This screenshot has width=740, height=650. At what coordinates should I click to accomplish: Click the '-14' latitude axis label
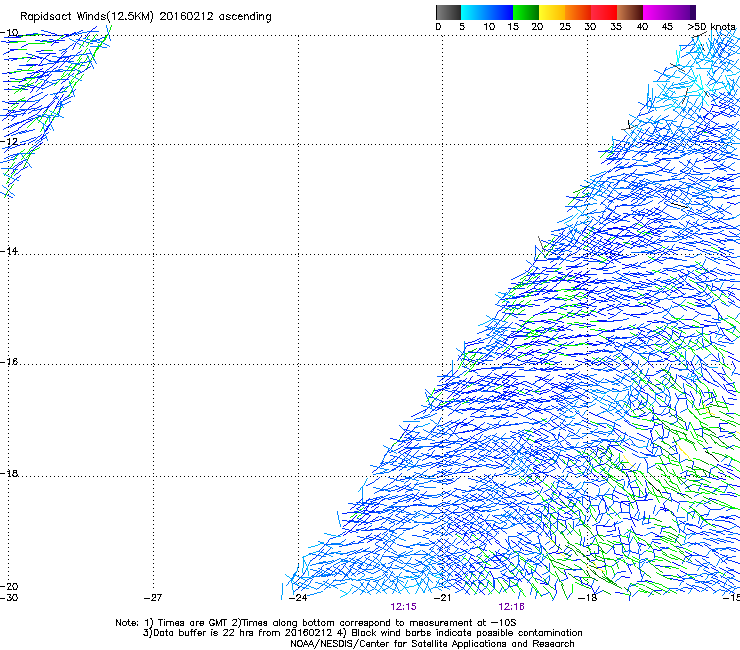tap(9, 251)
